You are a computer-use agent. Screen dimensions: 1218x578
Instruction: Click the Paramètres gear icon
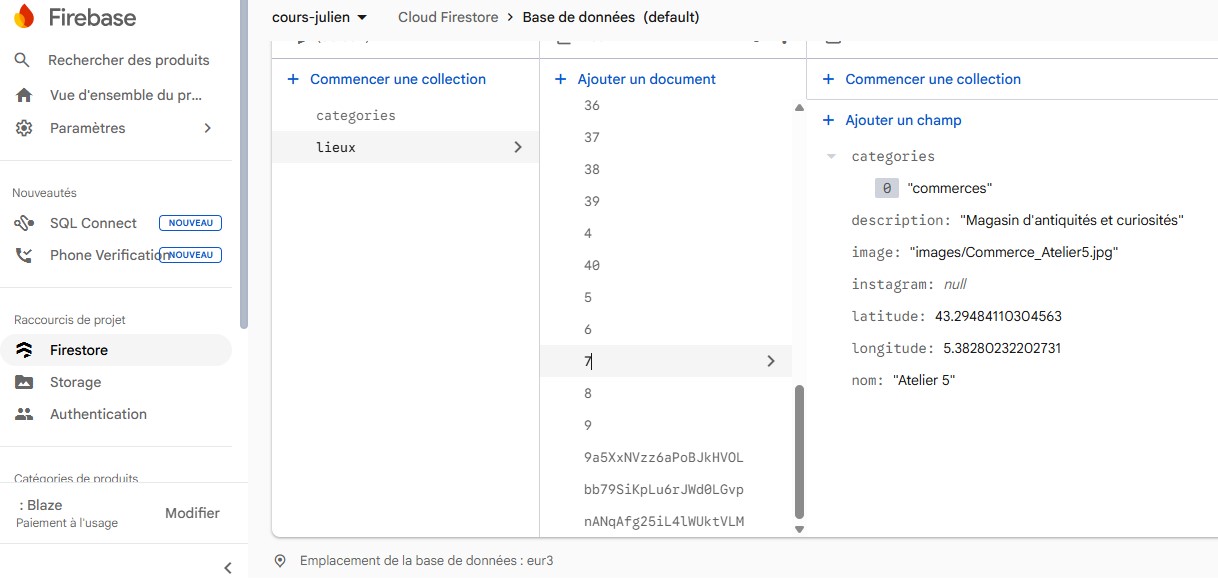point(24,128)
